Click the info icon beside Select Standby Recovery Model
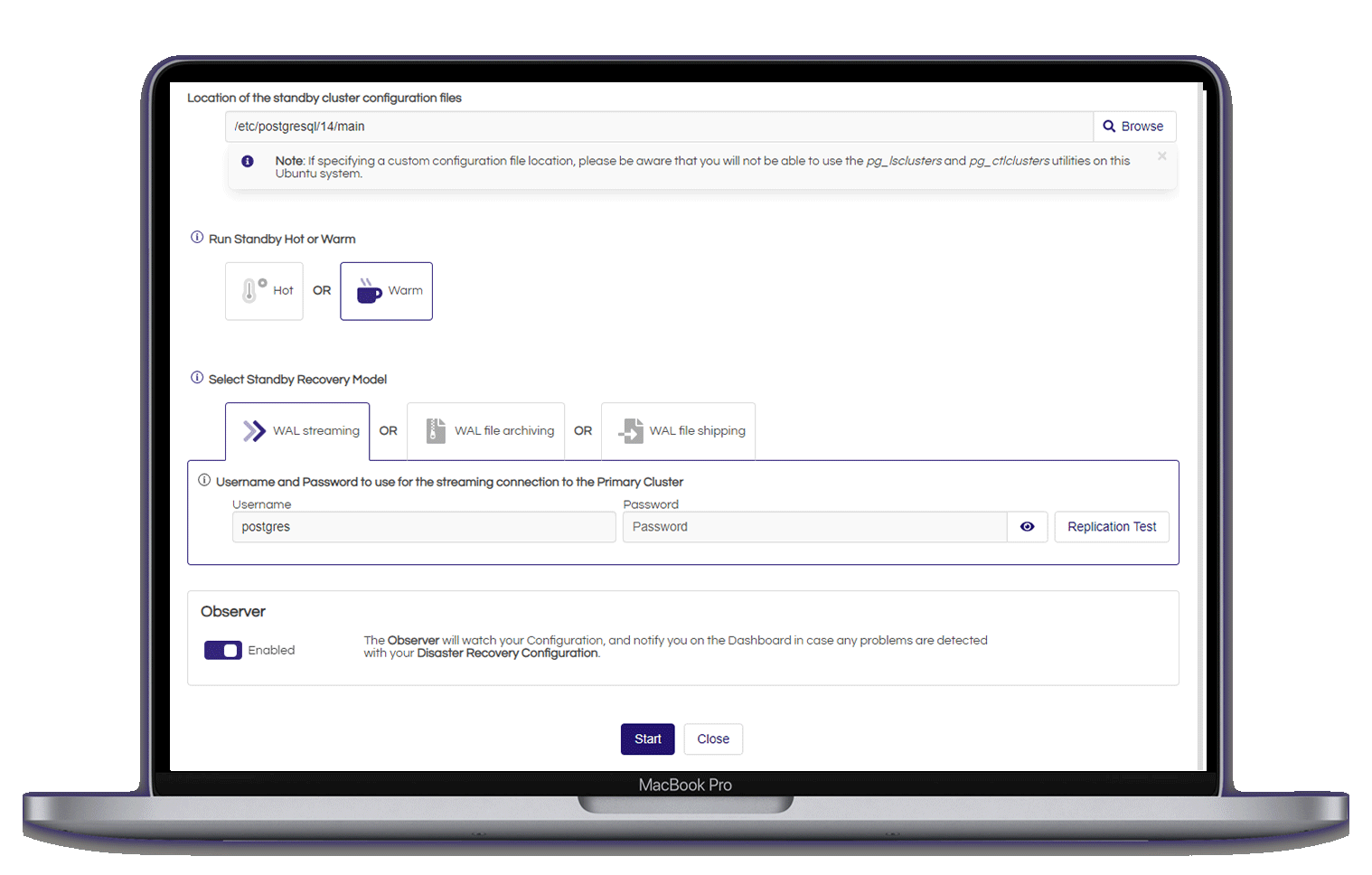 tap(196, 377)
